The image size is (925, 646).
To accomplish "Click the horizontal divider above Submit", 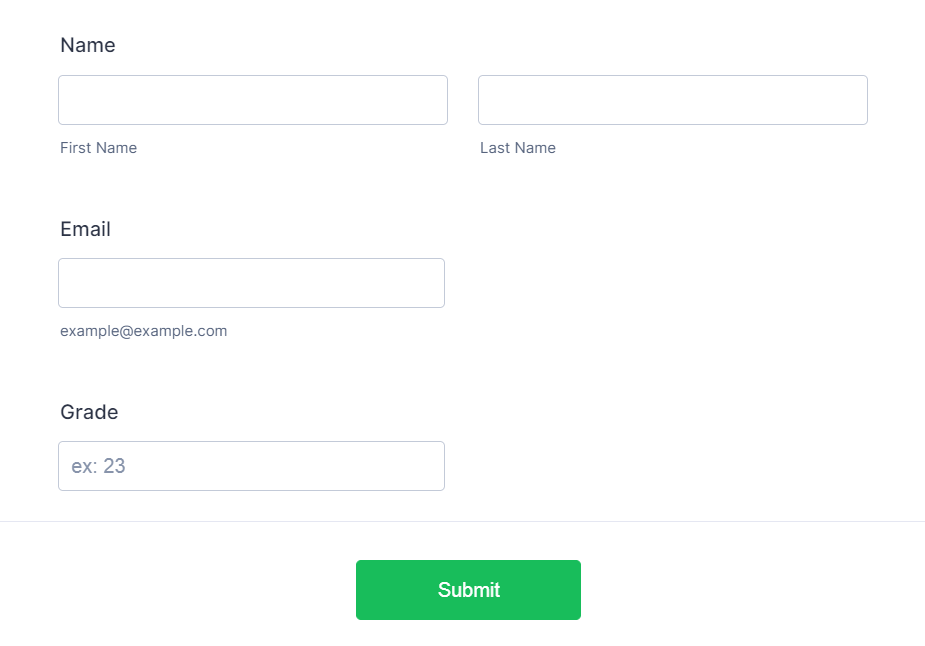I will coord(462,521).
